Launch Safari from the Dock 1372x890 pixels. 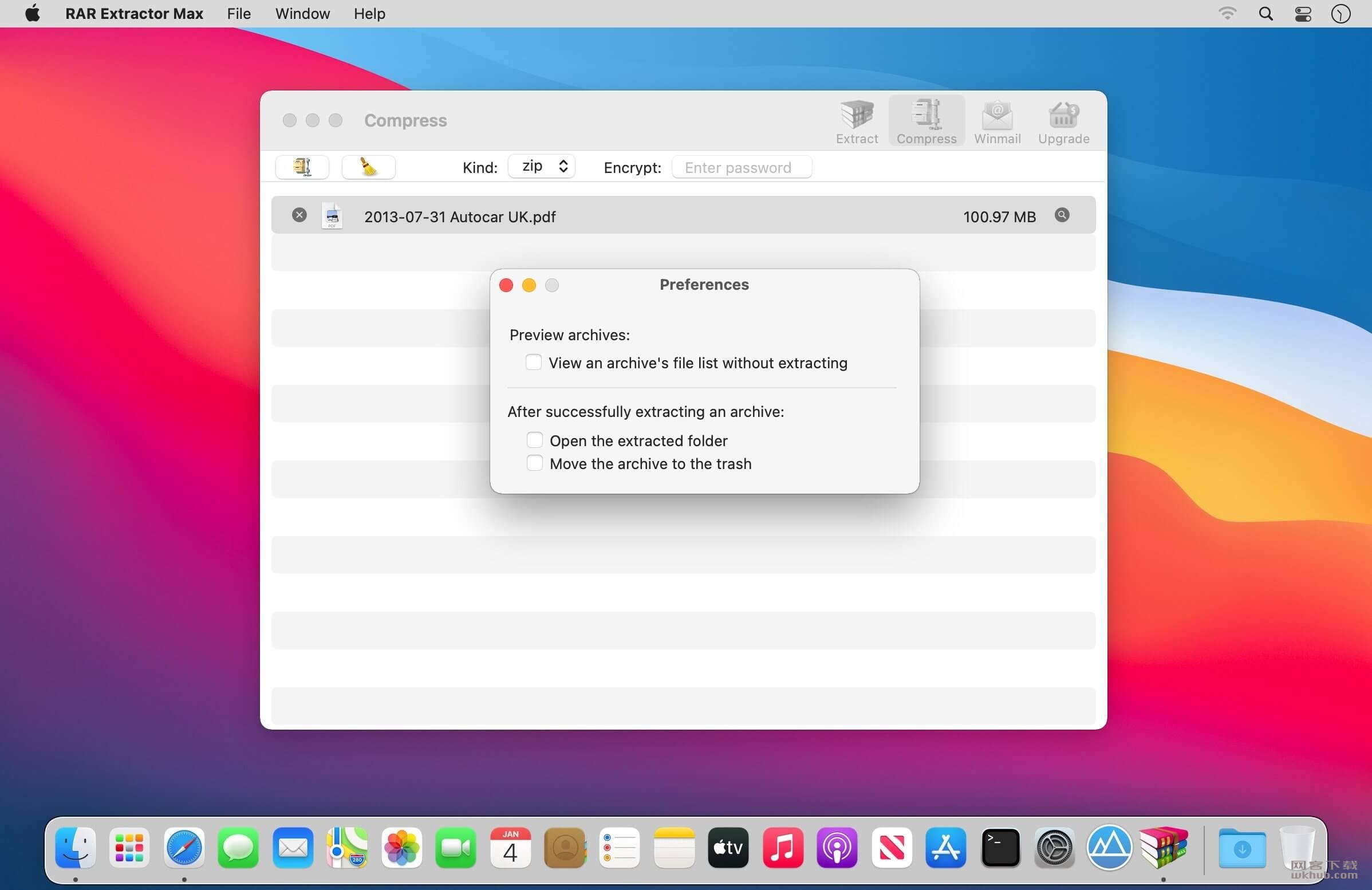click(184, 847)
